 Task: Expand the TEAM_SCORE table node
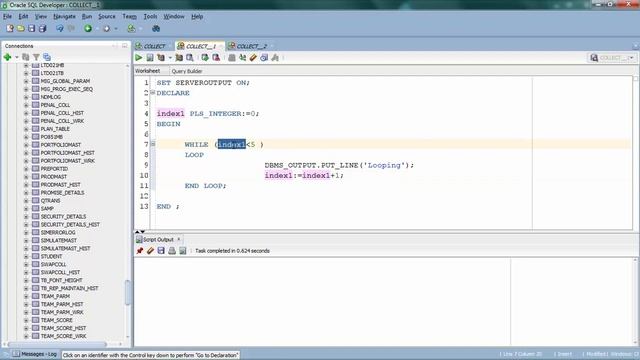pos(26,320)
